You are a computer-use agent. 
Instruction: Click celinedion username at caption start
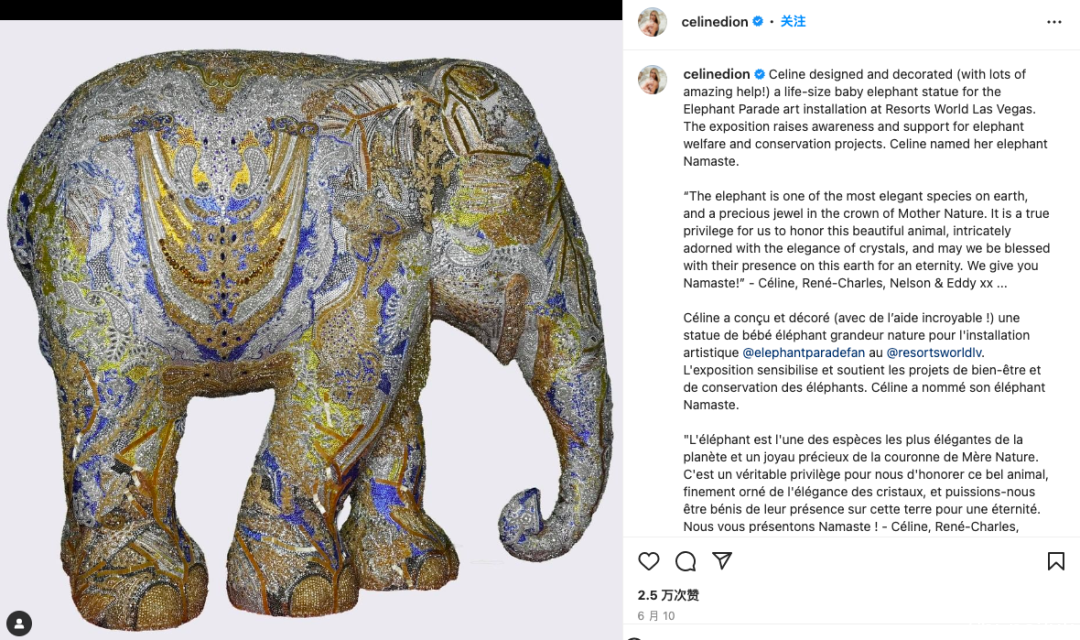click(x=716, y=74)
